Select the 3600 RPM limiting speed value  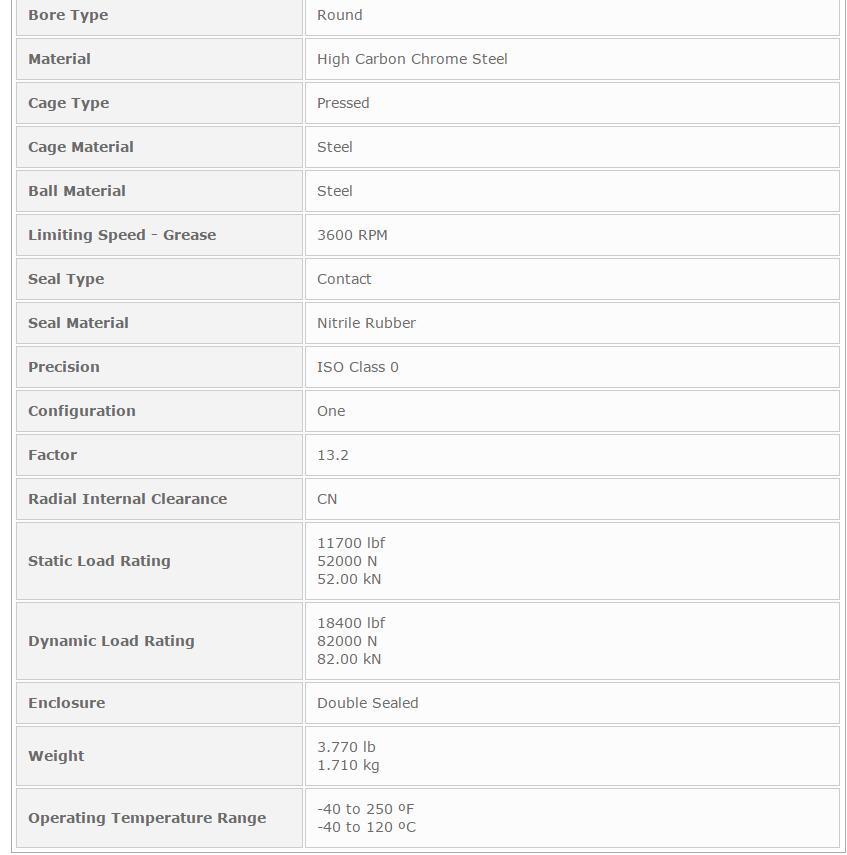pos(352,235)
